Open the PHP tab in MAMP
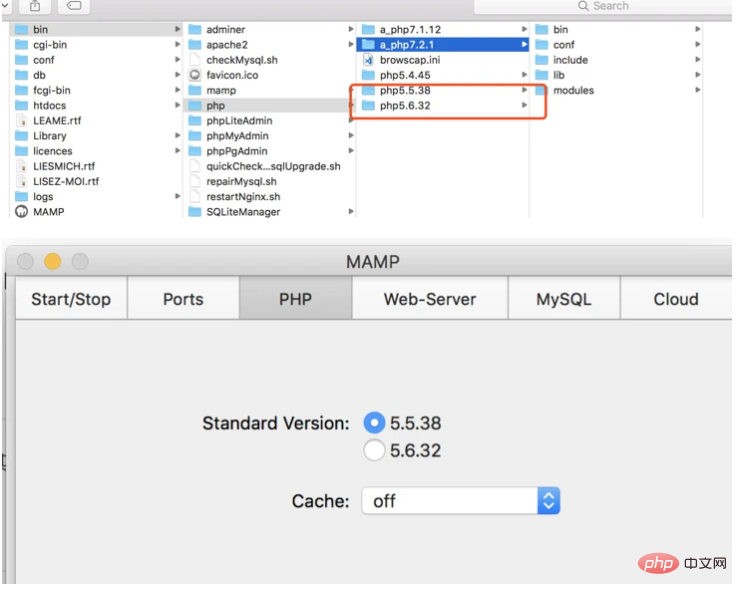The width and height of the screenshot is (737, 596). tap(296, 299)
